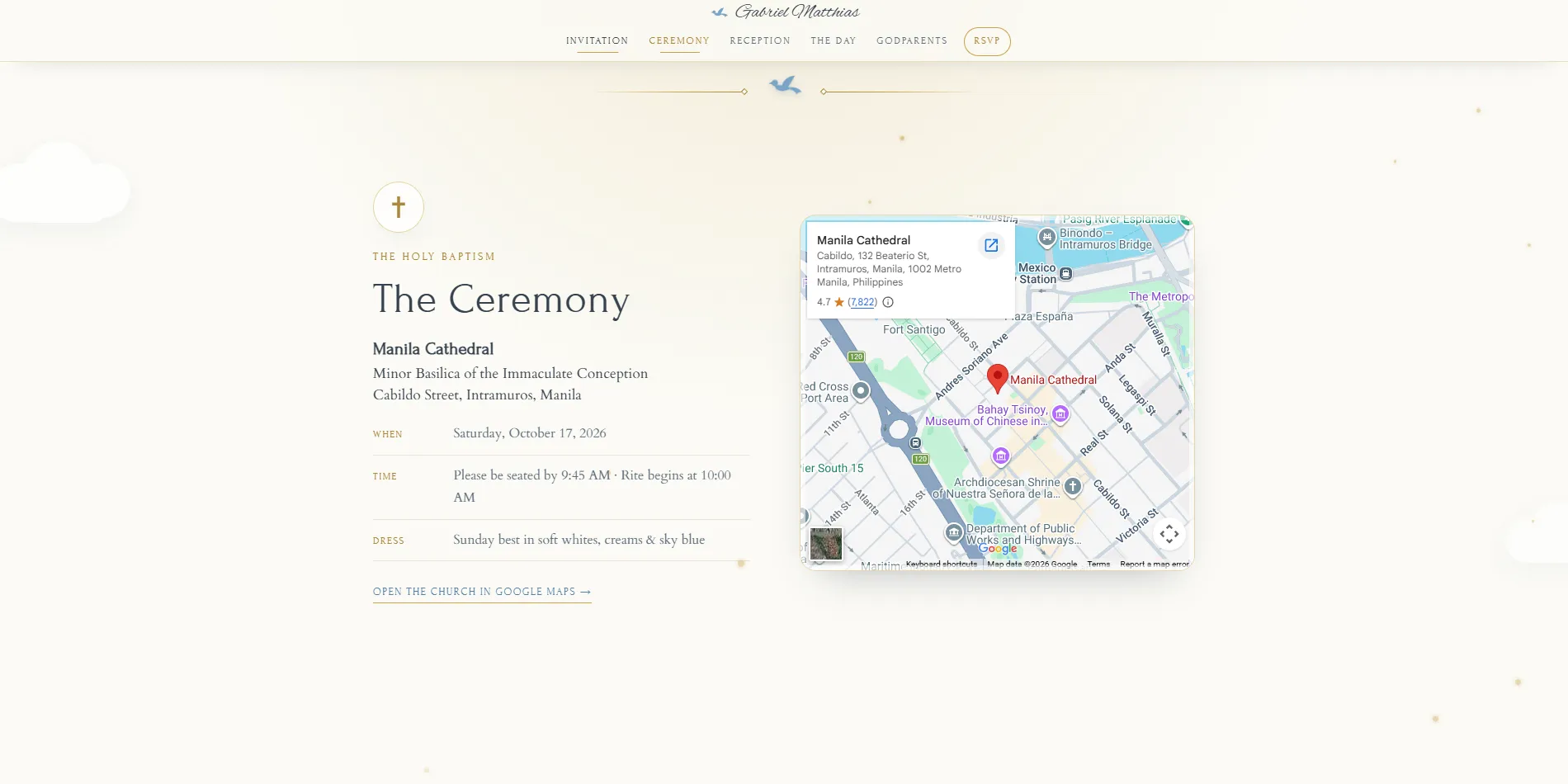
Task: Navigate to The Day section
Action: [834, 41]
